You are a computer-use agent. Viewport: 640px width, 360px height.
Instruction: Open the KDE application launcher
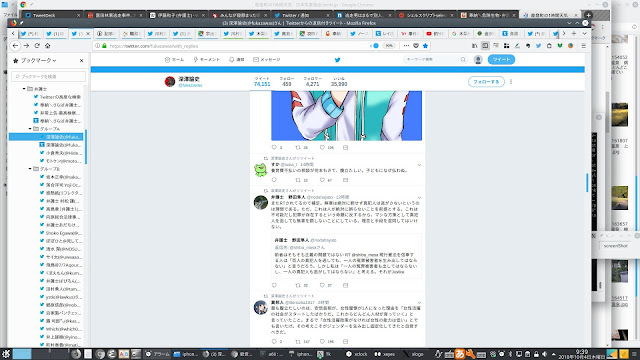[x=6, y=354]
